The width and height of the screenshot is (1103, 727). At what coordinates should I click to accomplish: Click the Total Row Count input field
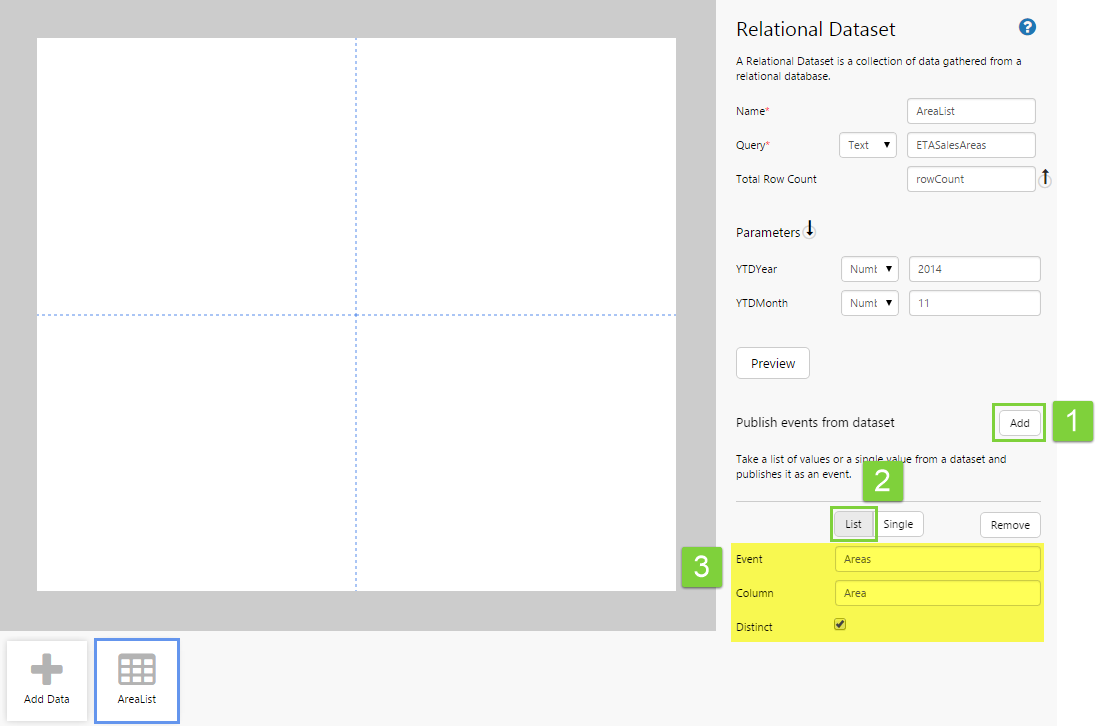point(970,179)
